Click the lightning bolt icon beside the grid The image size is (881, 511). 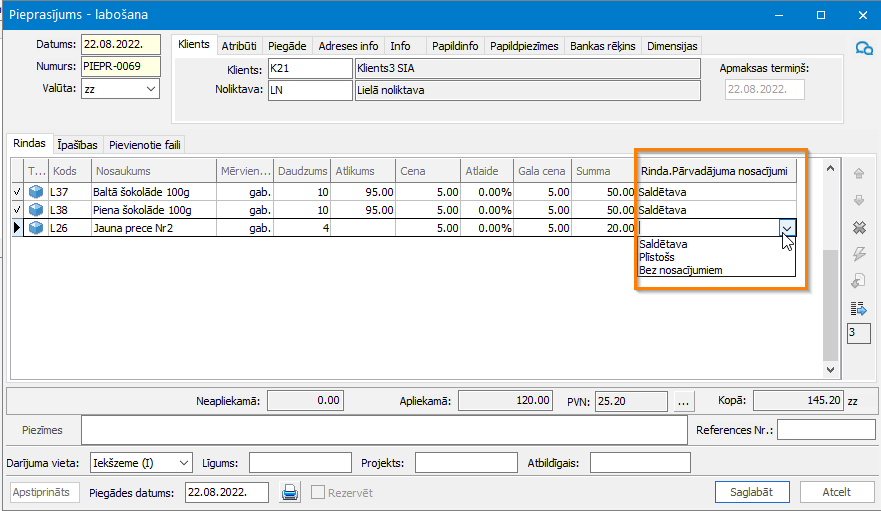click(x=857, y=254)
